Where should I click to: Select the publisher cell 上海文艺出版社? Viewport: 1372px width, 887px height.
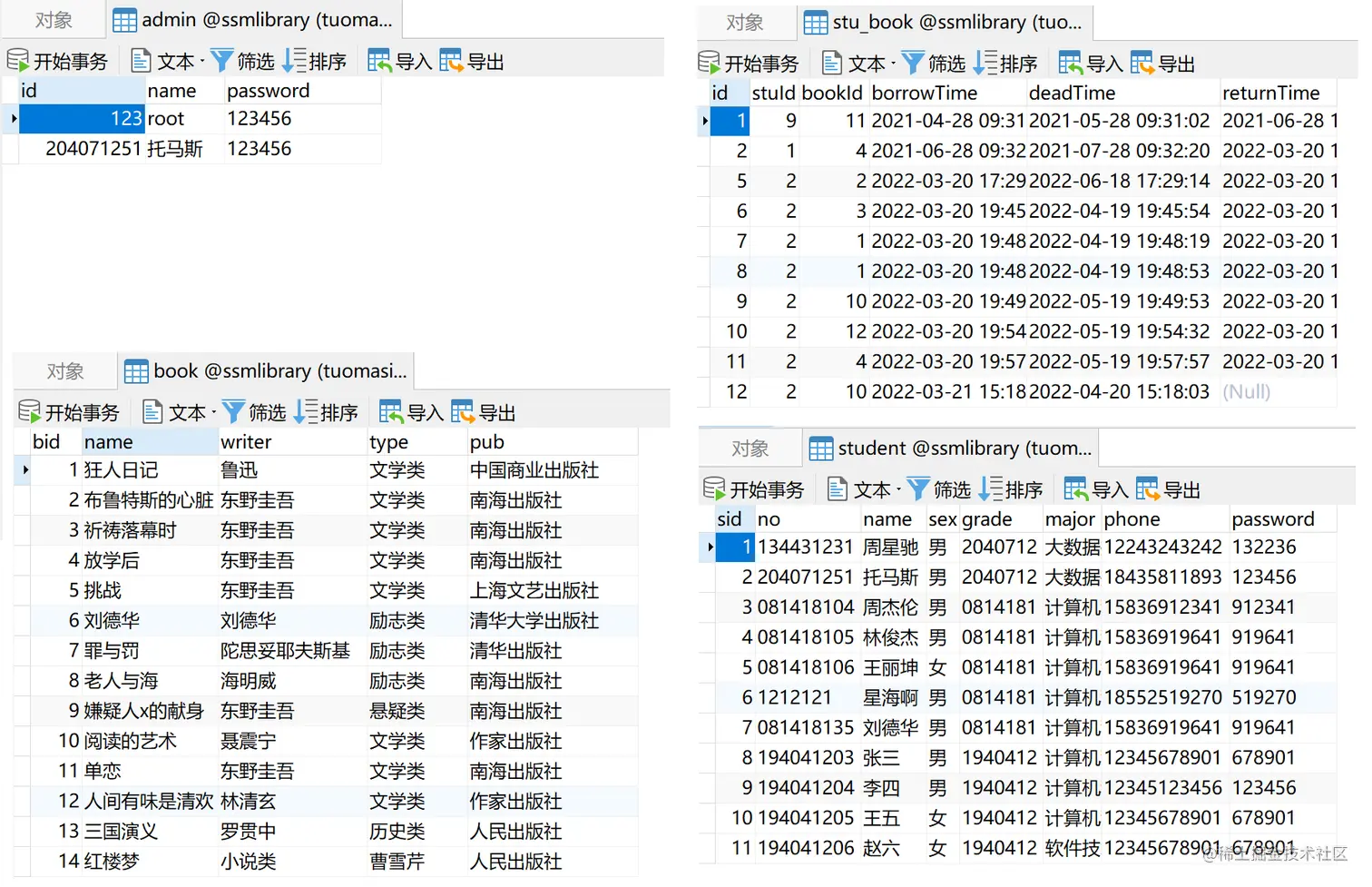point(553,591)
